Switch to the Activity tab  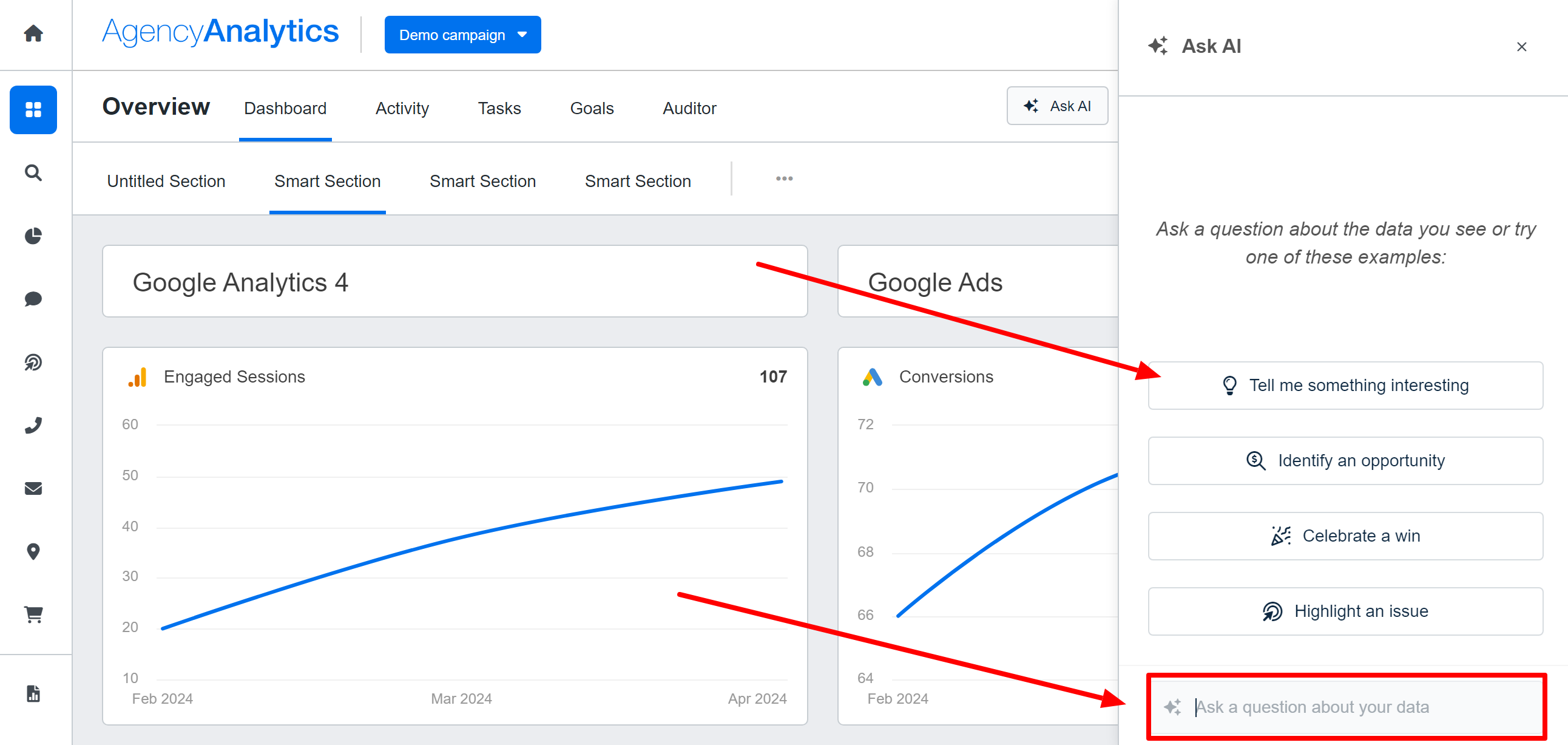[x=402, y=109]
